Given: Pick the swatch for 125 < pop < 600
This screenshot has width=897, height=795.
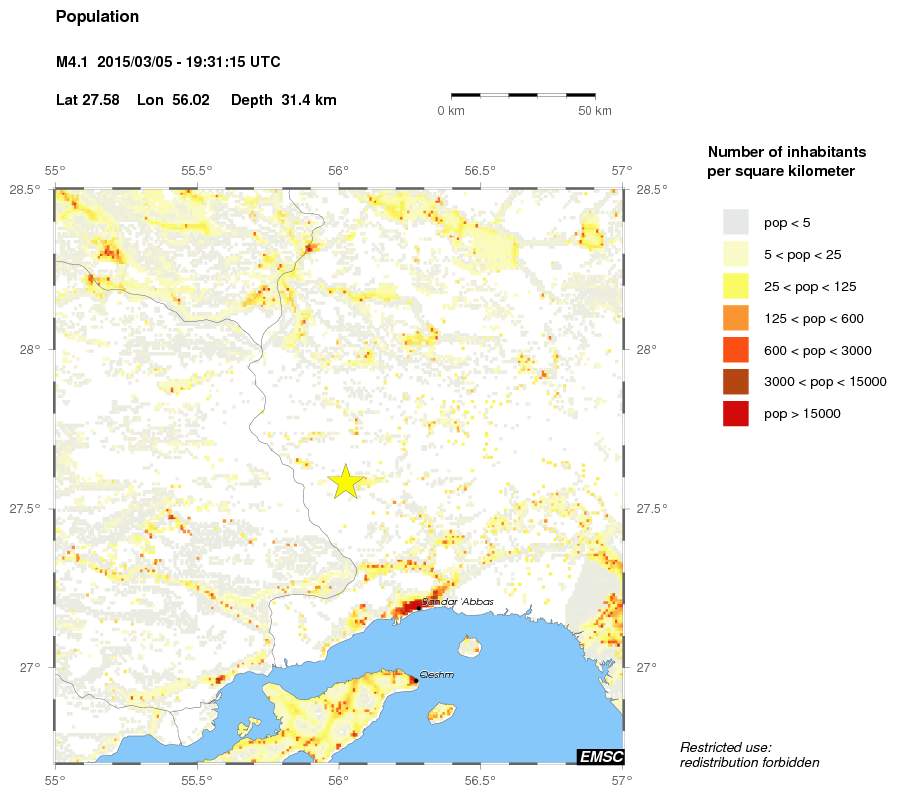Looking at the screenshot, I should [x=736, y=318].
